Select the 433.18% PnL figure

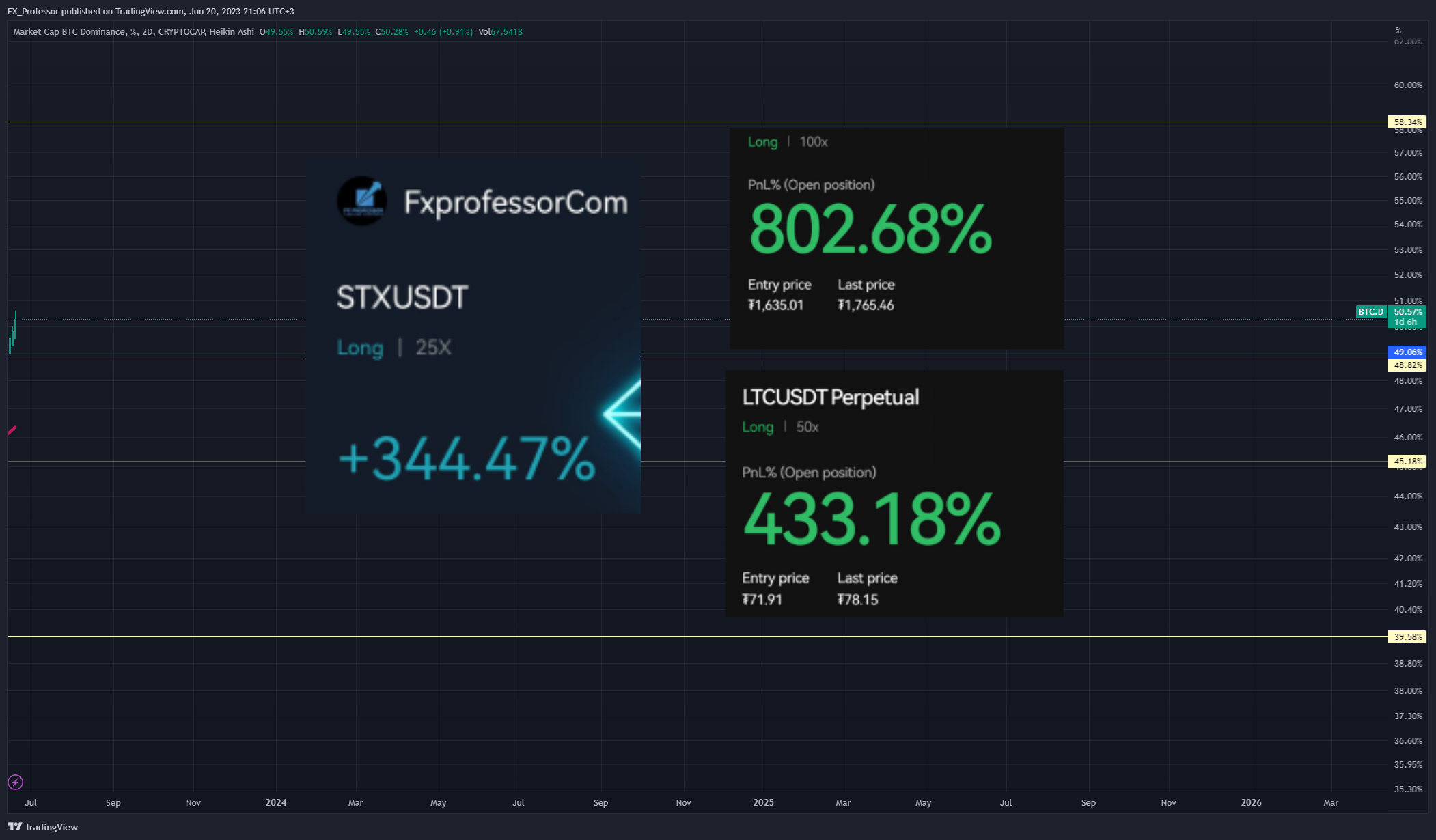coord(872,520)
